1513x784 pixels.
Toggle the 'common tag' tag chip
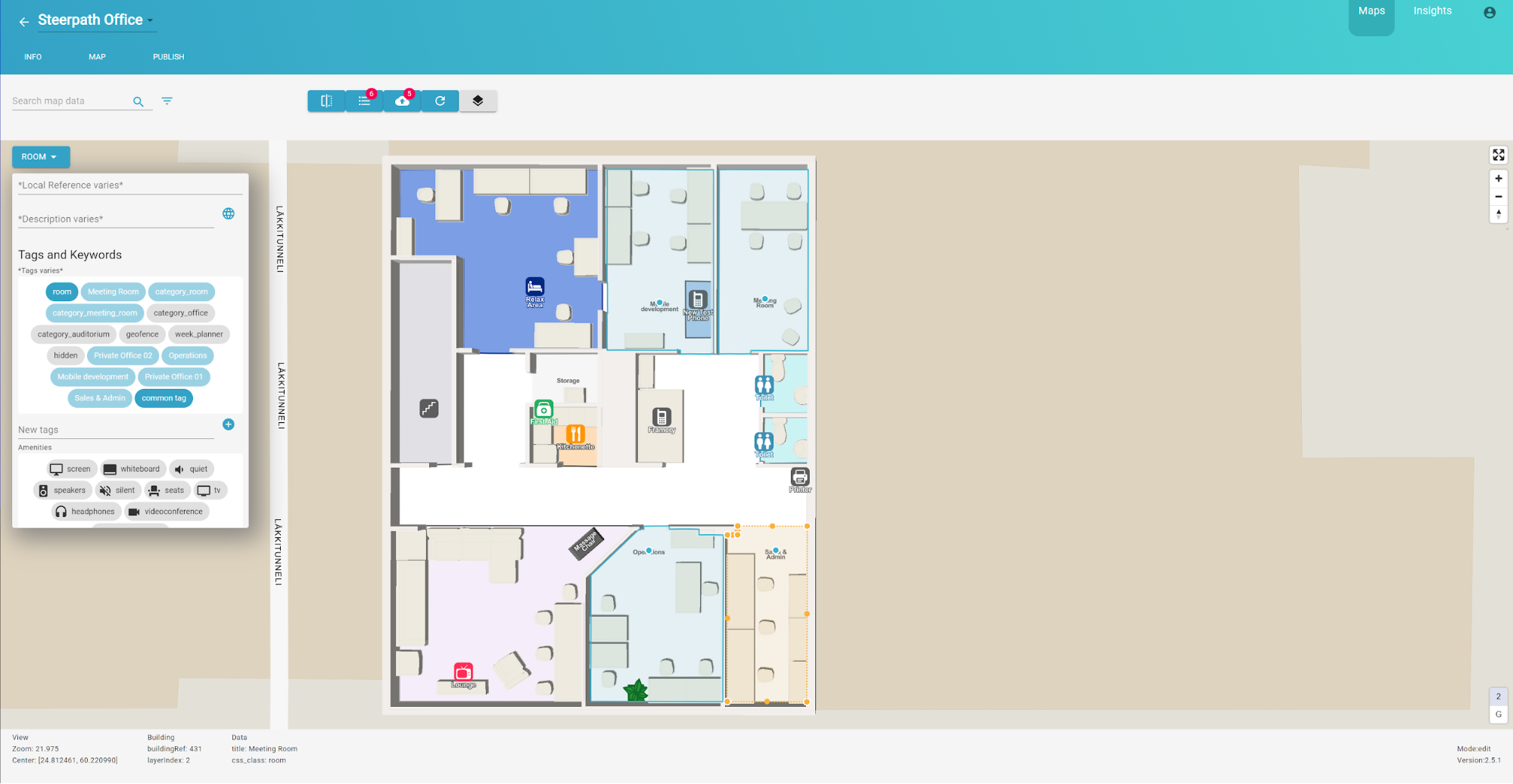[163, 398]
